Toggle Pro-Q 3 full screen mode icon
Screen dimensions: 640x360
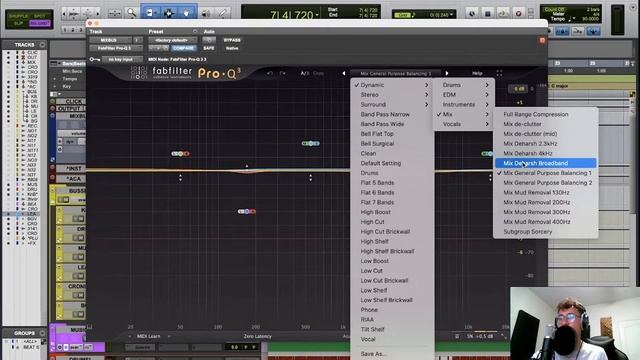[x=499, y=73]
